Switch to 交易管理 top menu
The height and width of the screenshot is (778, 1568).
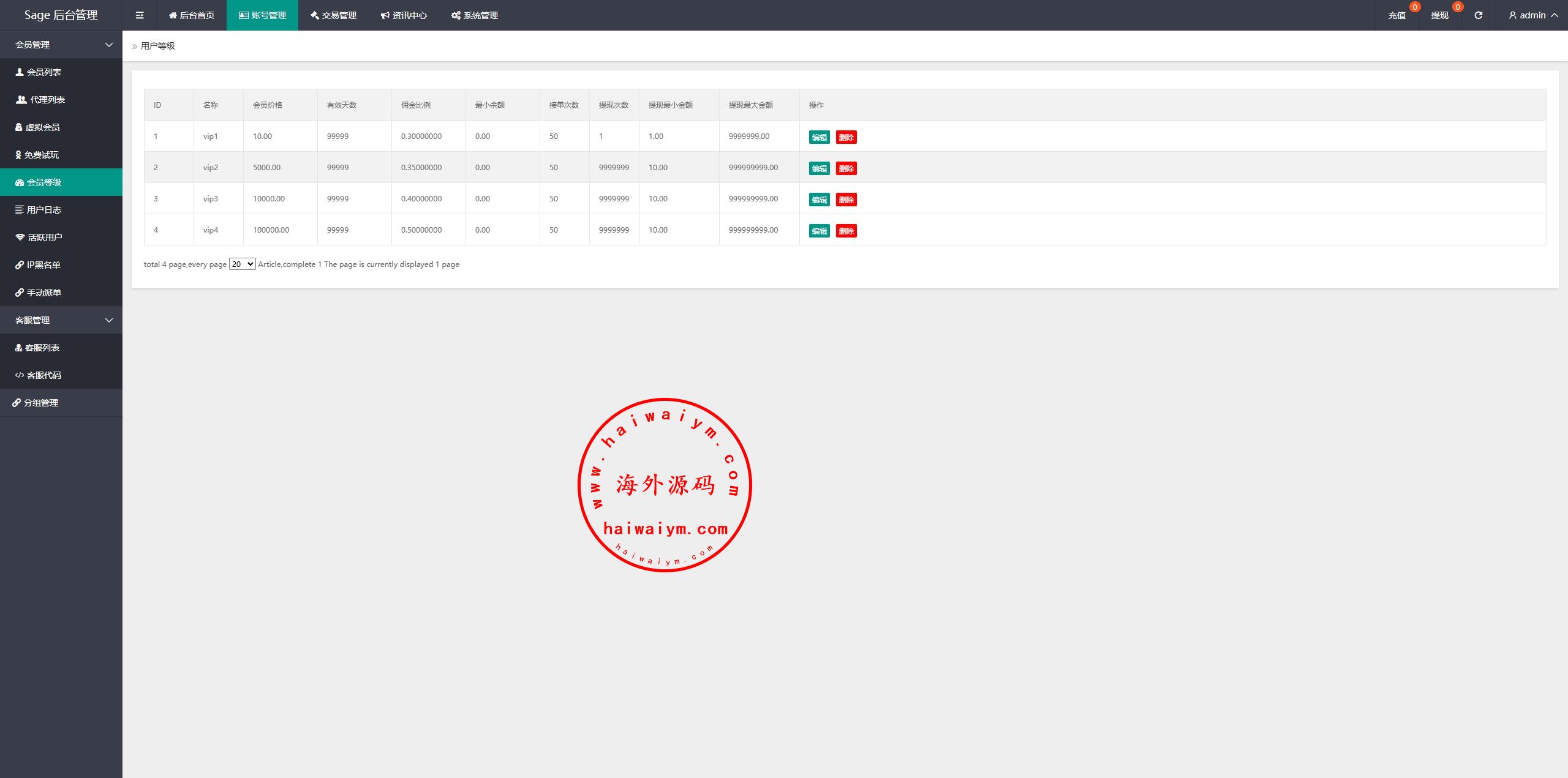[x=333, y=15]
